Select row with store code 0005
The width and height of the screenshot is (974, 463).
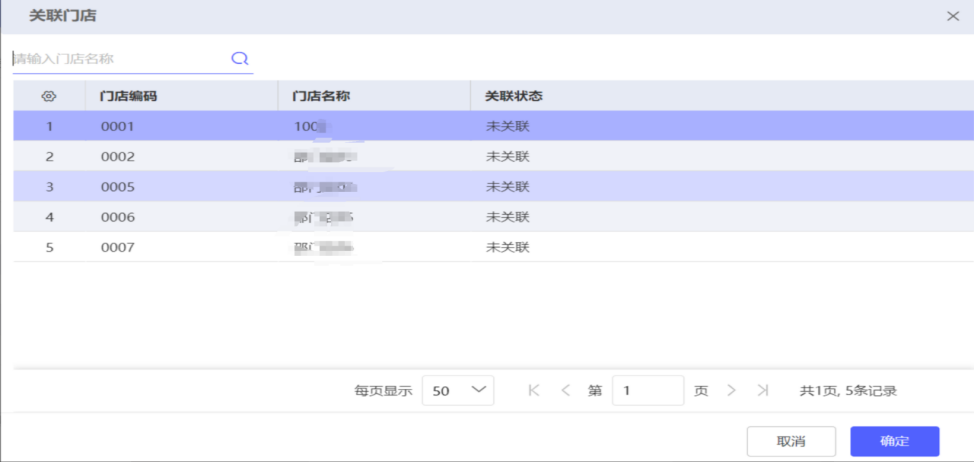click(117, 187)
